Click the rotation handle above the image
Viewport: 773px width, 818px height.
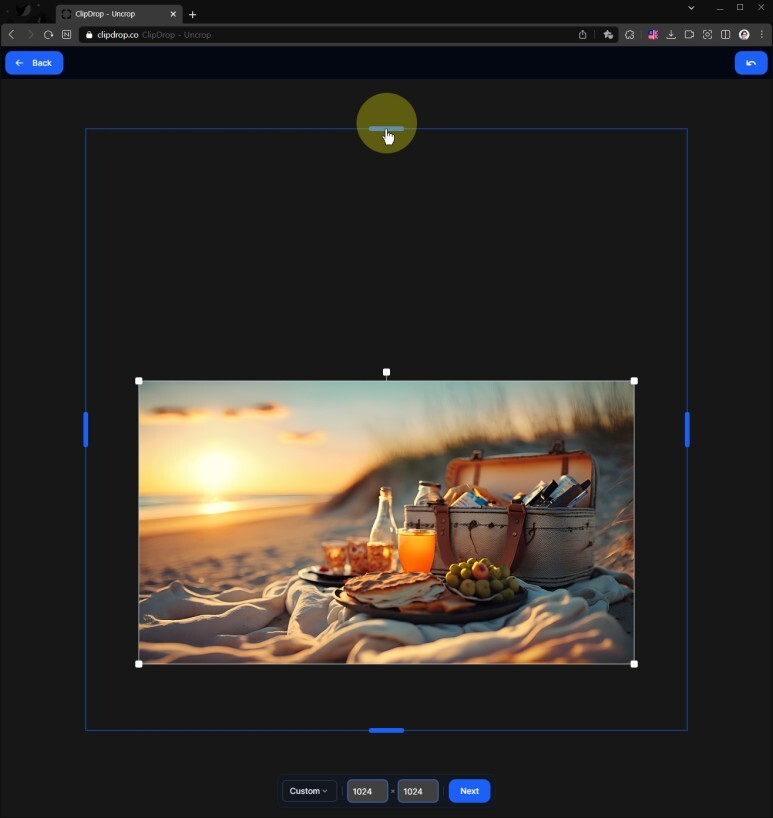tap(386, 372)
